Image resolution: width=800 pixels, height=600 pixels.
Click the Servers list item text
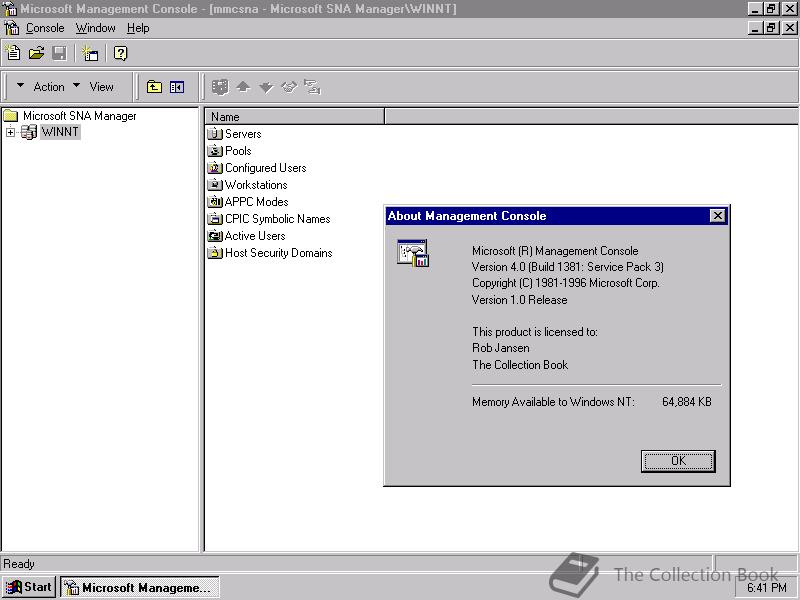(243, 134)
